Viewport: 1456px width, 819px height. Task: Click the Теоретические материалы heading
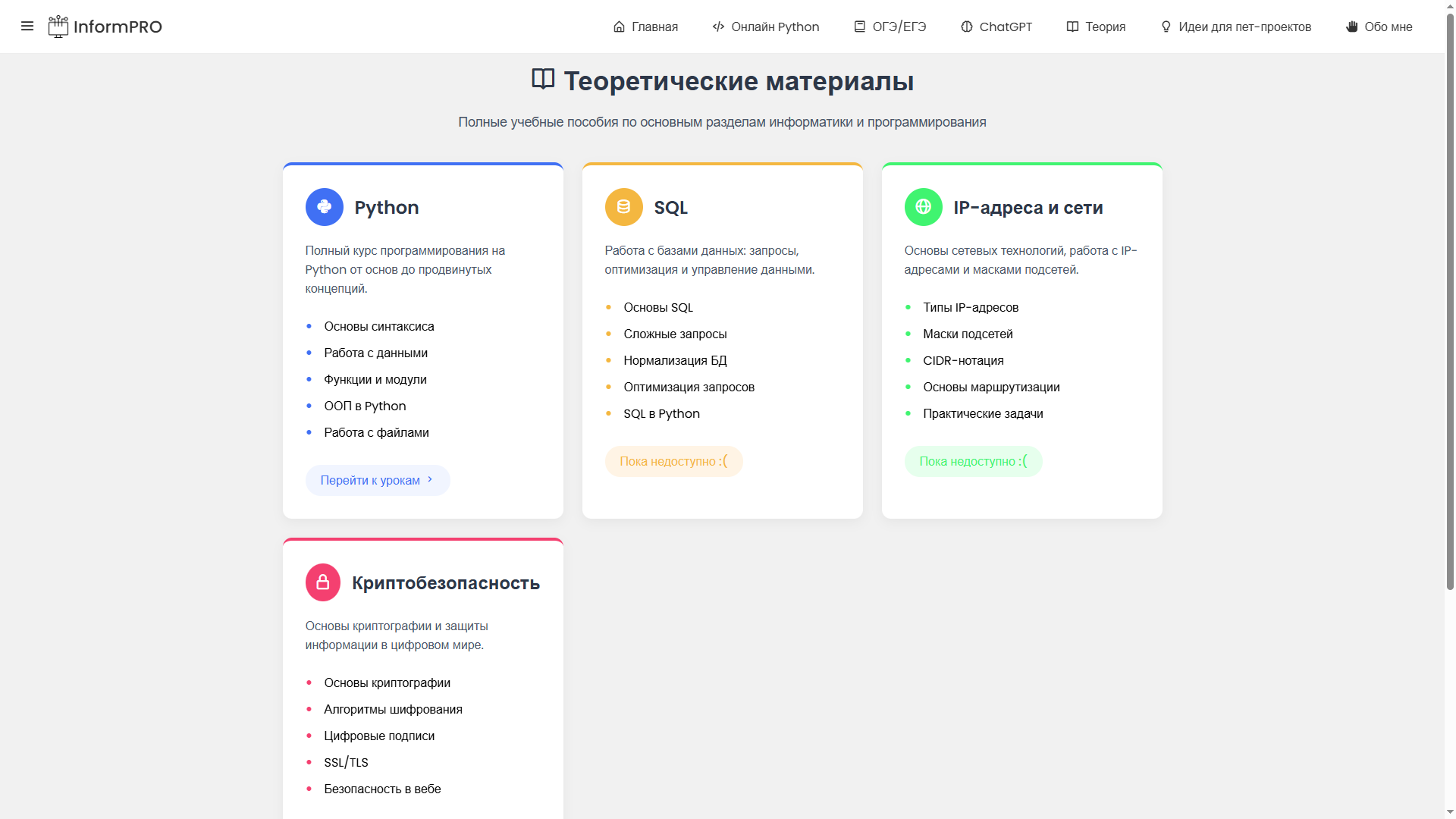point(739,81)
